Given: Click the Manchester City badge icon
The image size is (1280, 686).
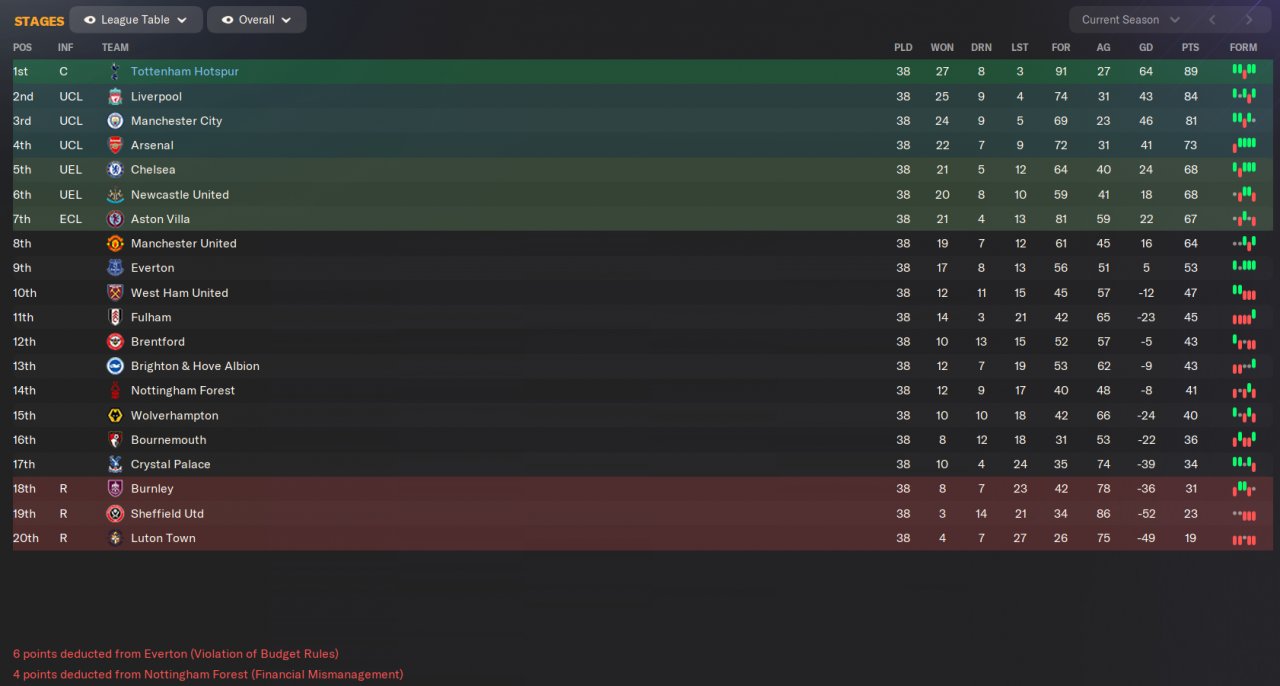Looking at the screenshot, I should coord(115,121).
